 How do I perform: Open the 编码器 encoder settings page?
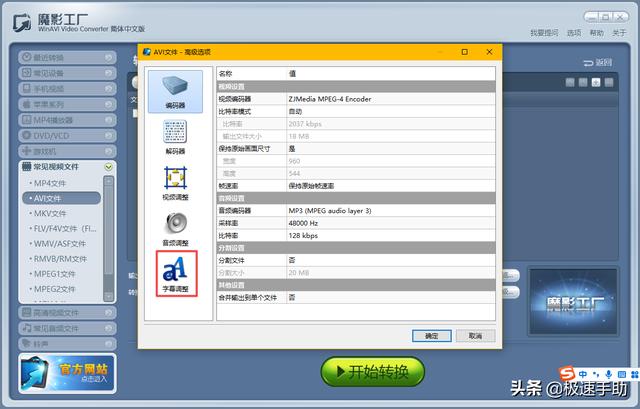coord(175,91)
